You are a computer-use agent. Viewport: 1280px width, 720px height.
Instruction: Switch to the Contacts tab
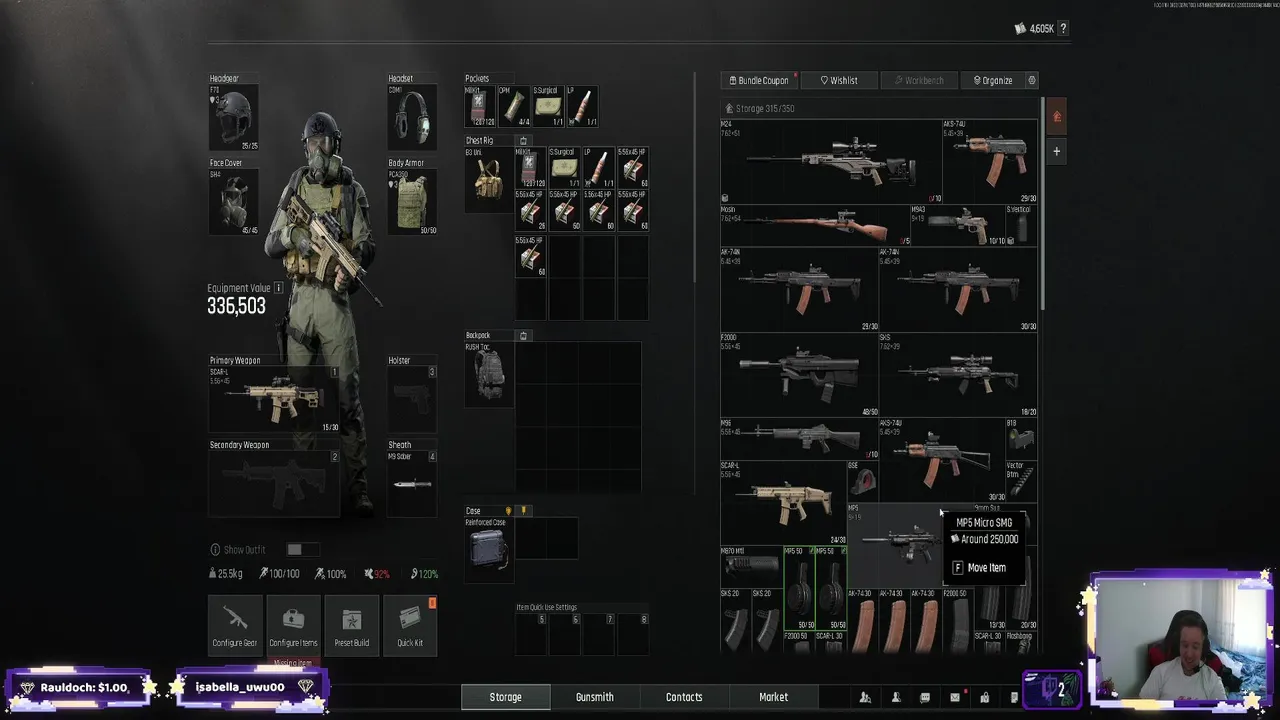[684, 697]
